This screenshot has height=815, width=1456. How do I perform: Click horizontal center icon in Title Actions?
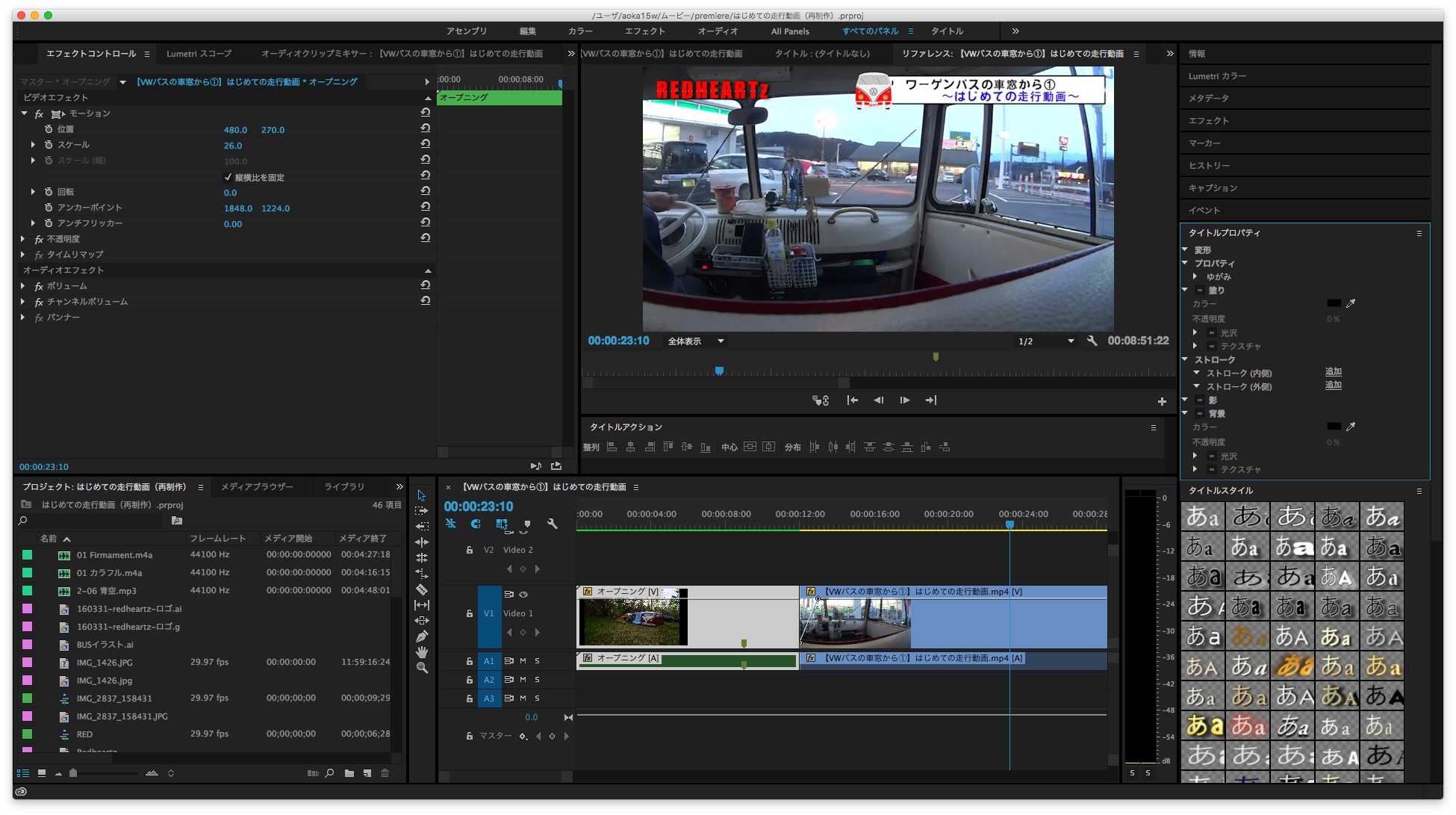[x=768, y=447]
